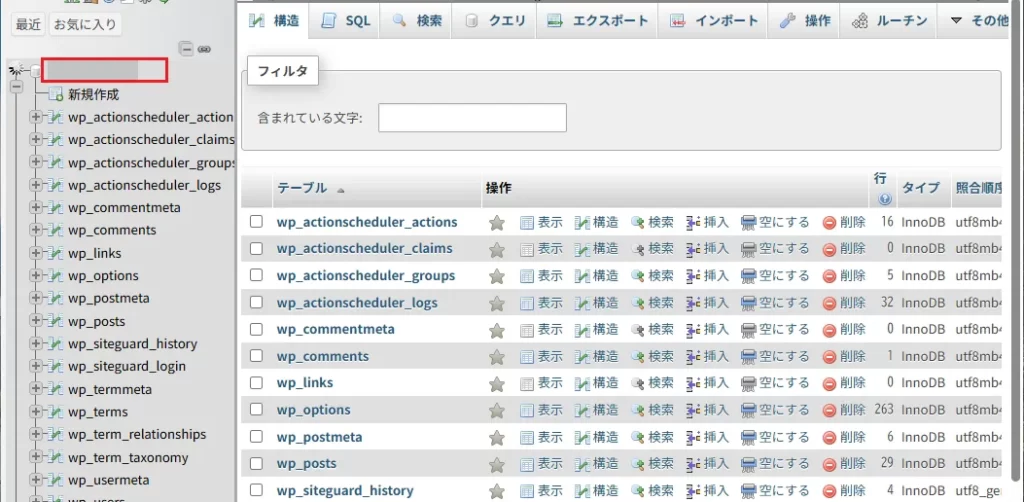Open the インポート tab
This screenshot has height=502, width=1024.
click(x=714, y=21)
